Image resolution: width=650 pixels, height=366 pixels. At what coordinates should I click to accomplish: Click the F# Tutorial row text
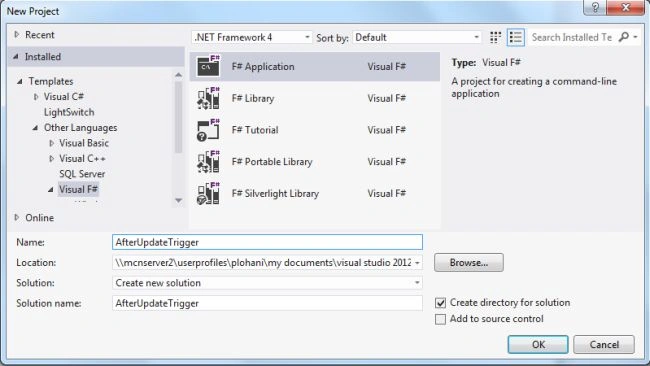(x=255, y=130)
